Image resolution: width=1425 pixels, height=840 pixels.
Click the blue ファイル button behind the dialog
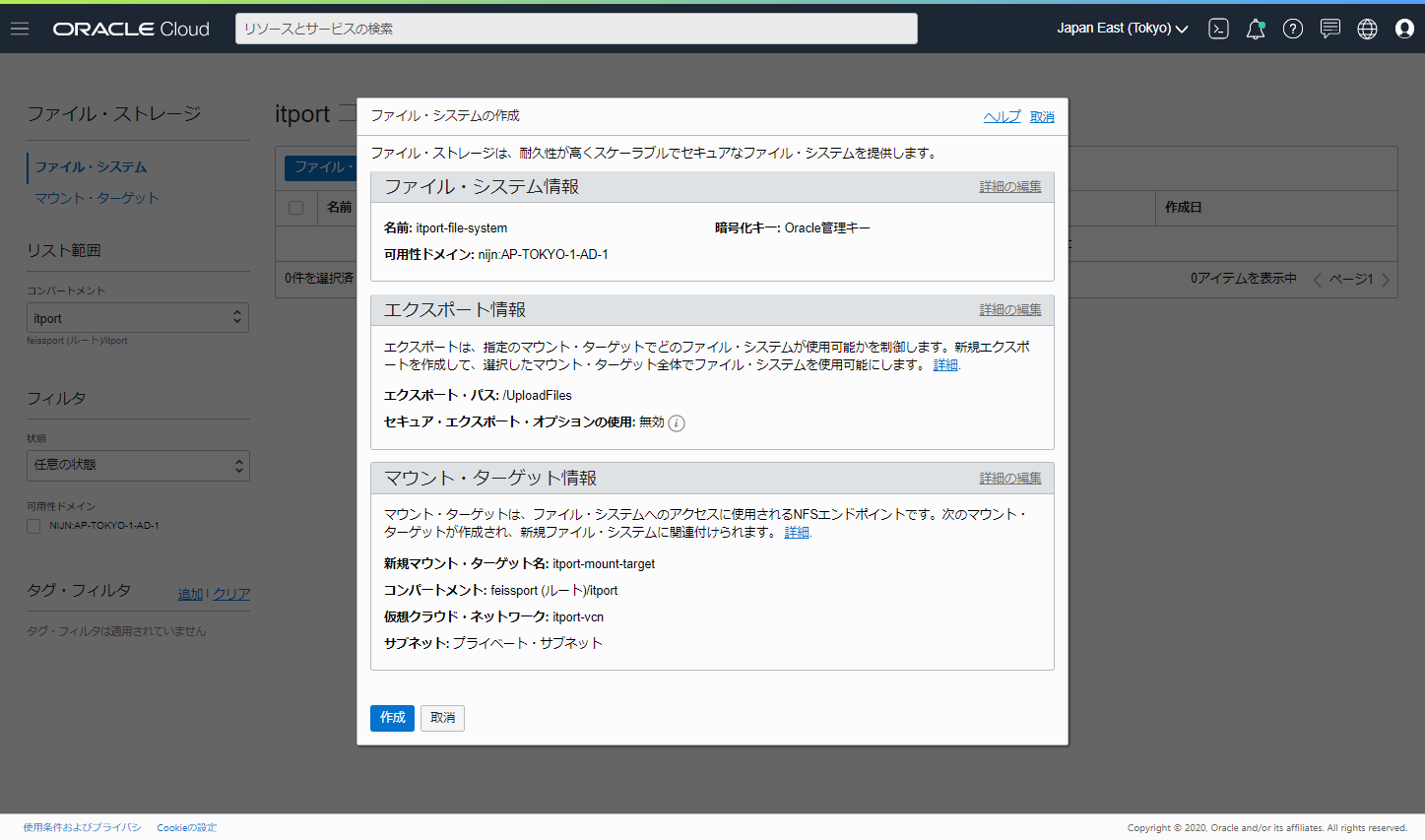tap(321, 167)
